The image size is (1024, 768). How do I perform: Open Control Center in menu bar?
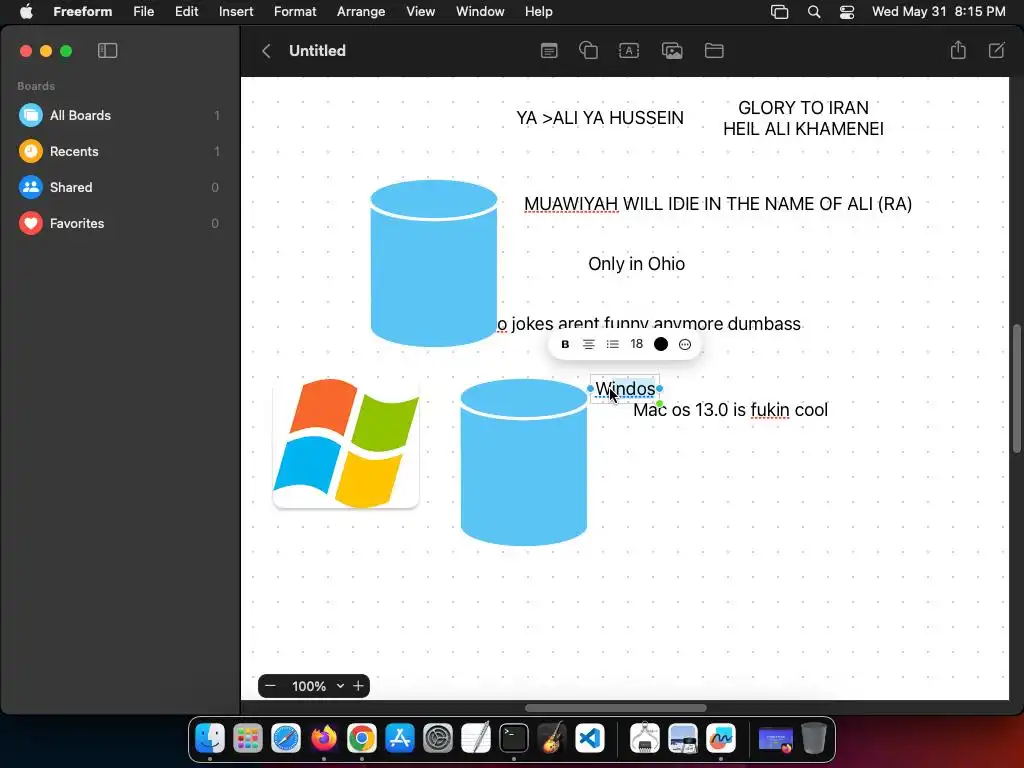pyautogui.click(x=847, y=12)
